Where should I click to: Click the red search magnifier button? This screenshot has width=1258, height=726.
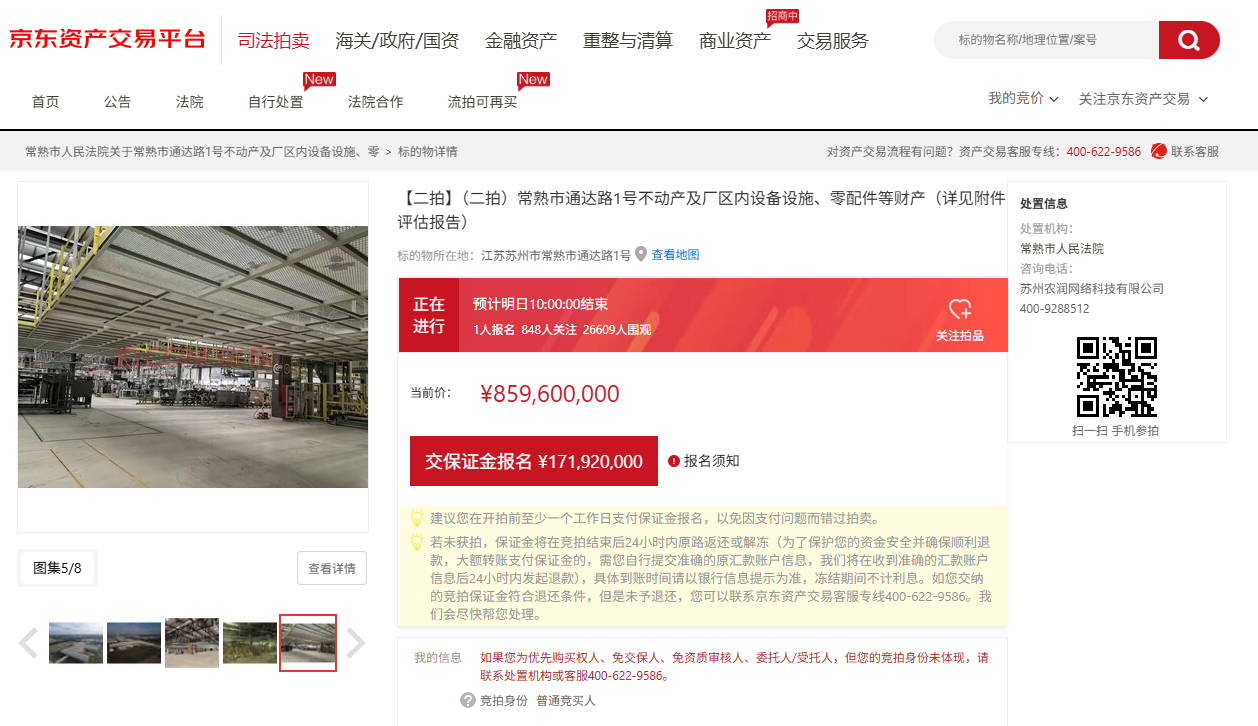point(1188,40)
